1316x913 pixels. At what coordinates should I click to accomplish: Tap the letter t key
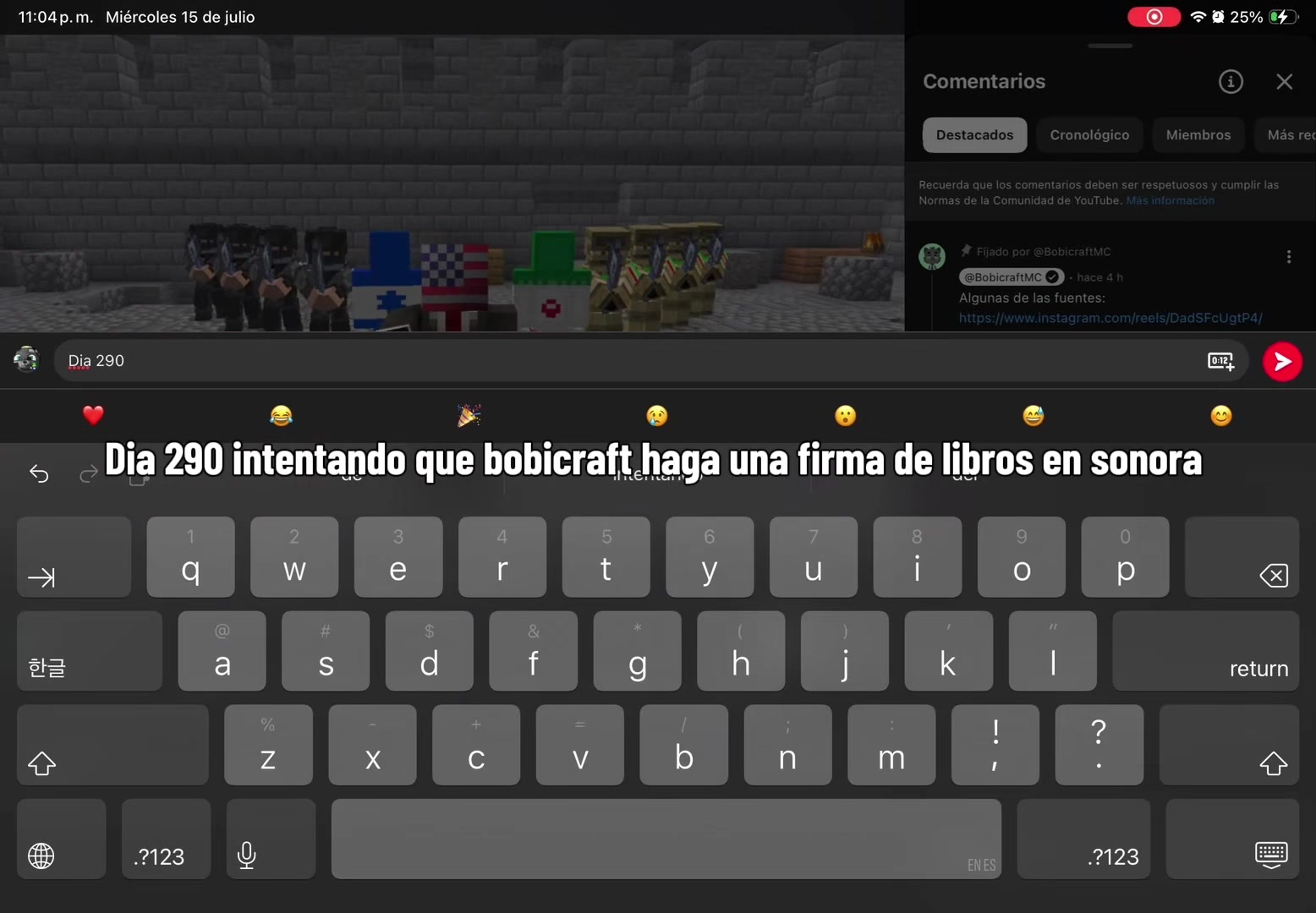tap(606, 557)
